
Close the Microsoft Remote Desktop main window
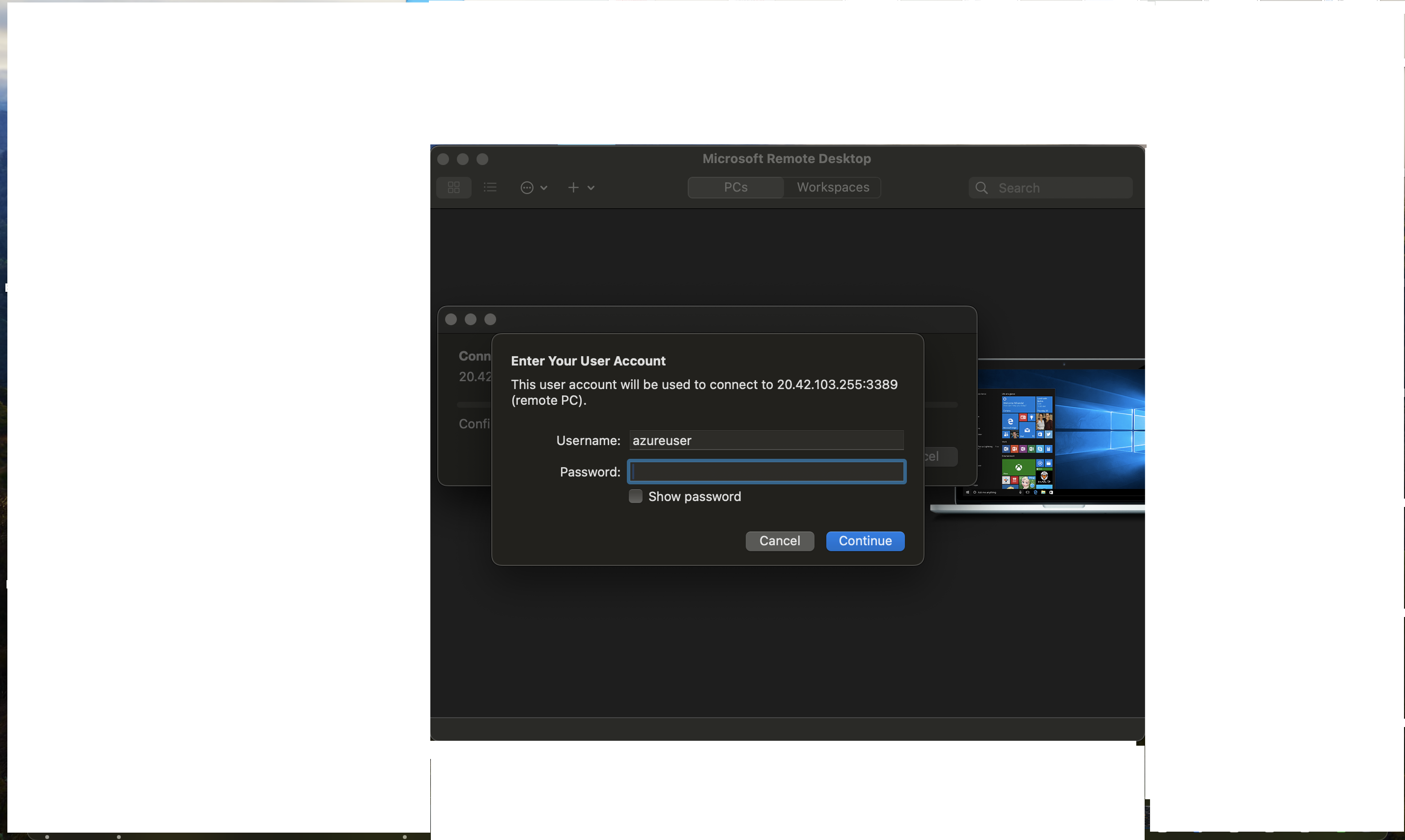[x=443, y=159]
